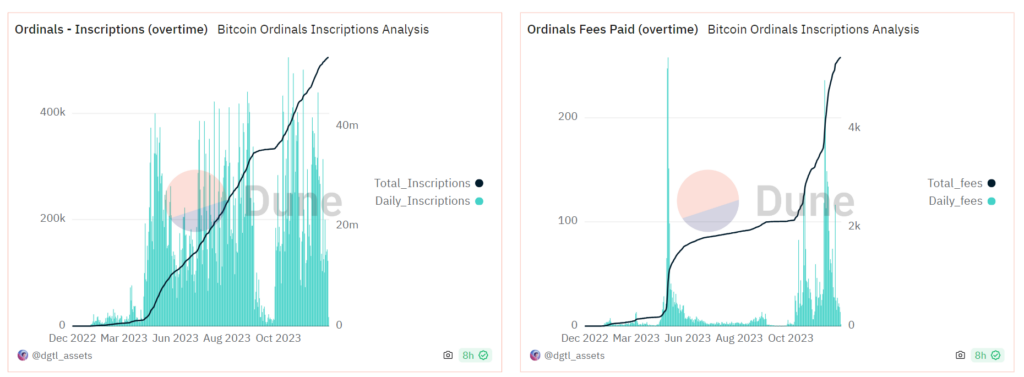Click the Dune watermark logo in Inscriptions chart
Image resolution: width=1024 pixels, height=377 pixels.
point(253,201)
